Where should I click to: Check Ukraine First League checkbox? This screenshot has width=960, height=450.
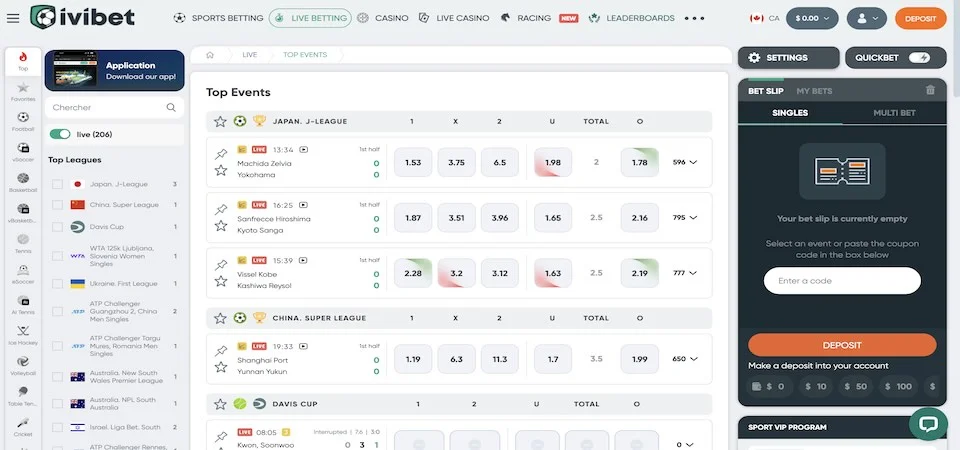[x=58, y=284]
